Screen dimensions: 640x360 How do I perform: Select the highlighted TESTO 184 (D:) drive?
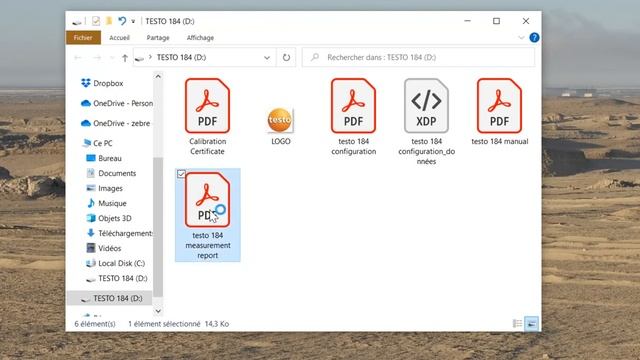[110, 298]
